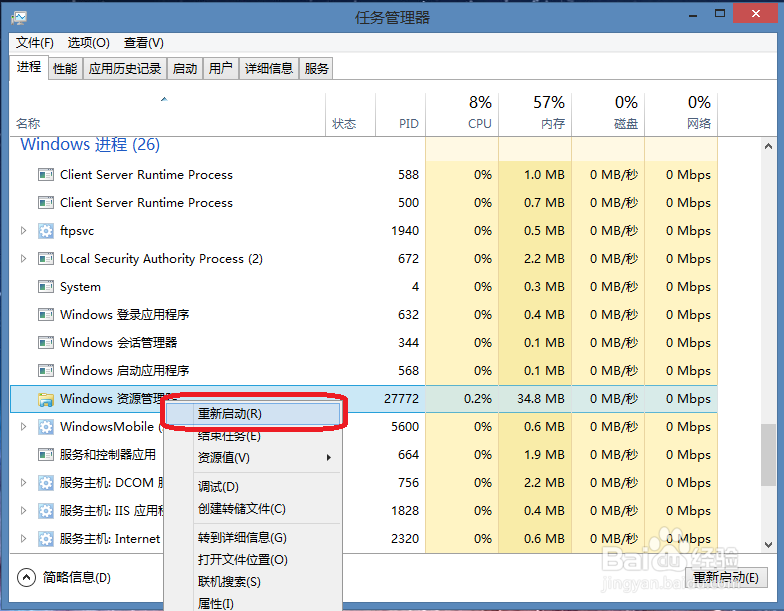Click the System process icon
The width and height of the screenshot is (784, 611).
[46, 286]
